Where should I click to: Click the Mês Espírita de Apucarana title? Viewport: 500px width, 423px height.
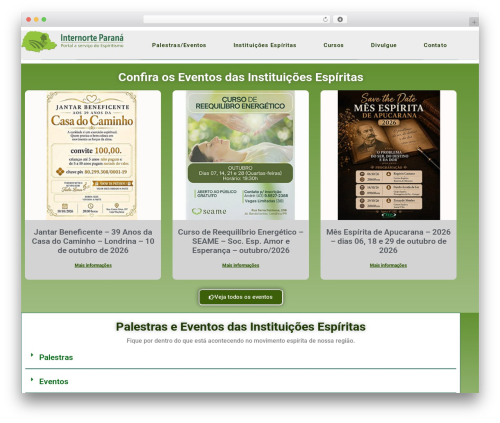tap(388, 241)
